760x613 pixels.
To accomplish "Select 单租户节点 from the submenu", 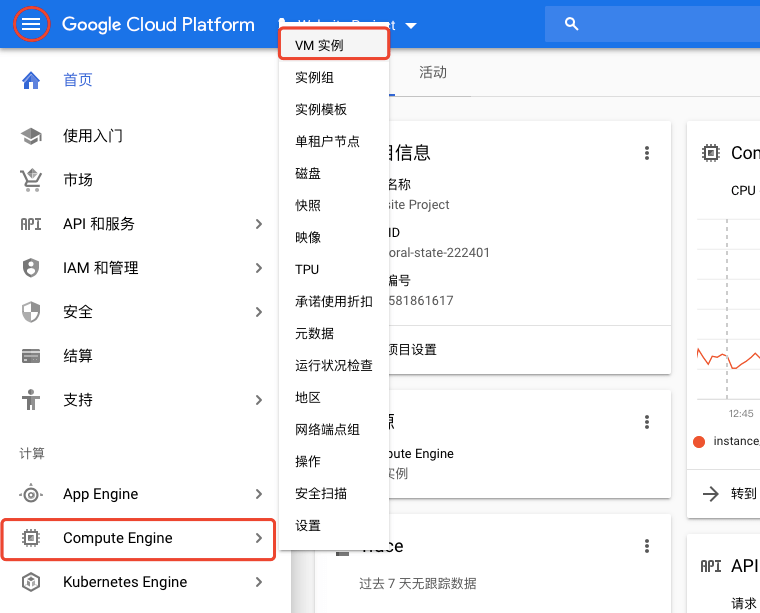I will click(334, 141).
